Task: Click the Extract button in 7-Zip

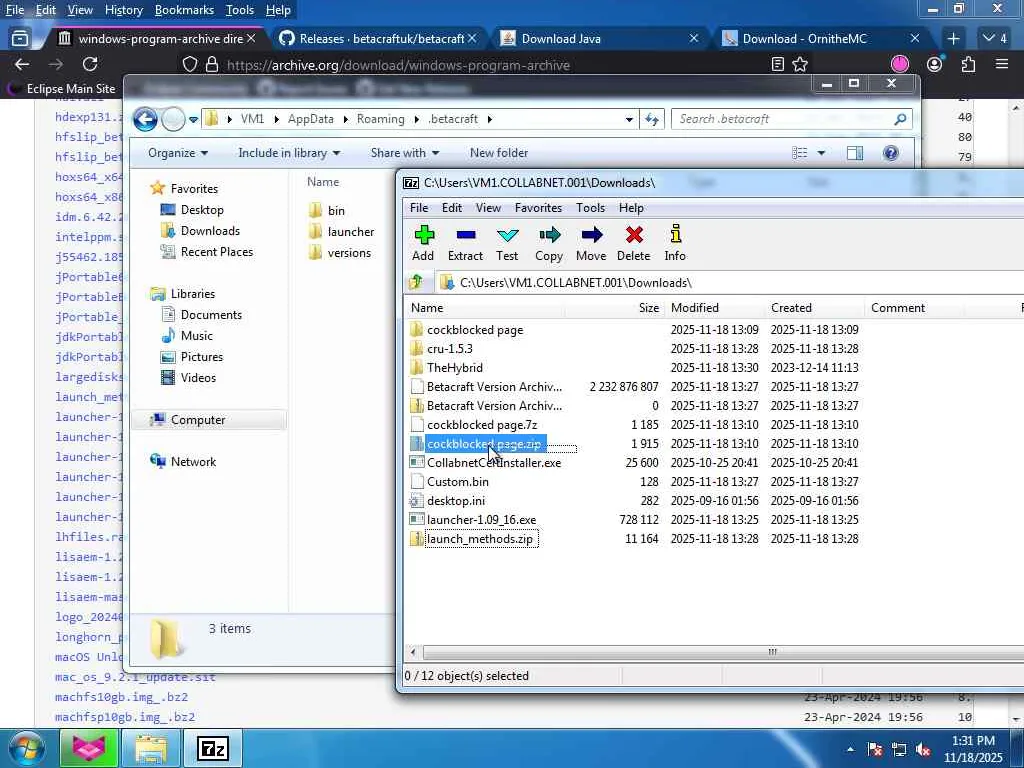Action: coord(465,244)
